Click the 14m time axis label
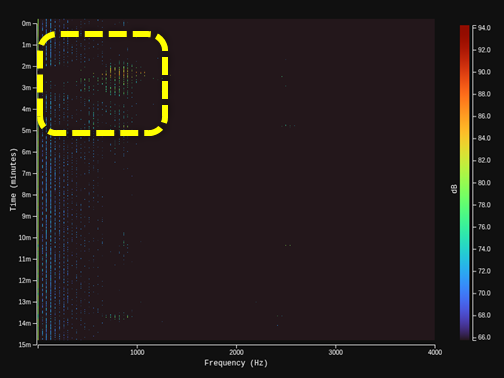This screenshot has height=378, width=504. point(25,323)
